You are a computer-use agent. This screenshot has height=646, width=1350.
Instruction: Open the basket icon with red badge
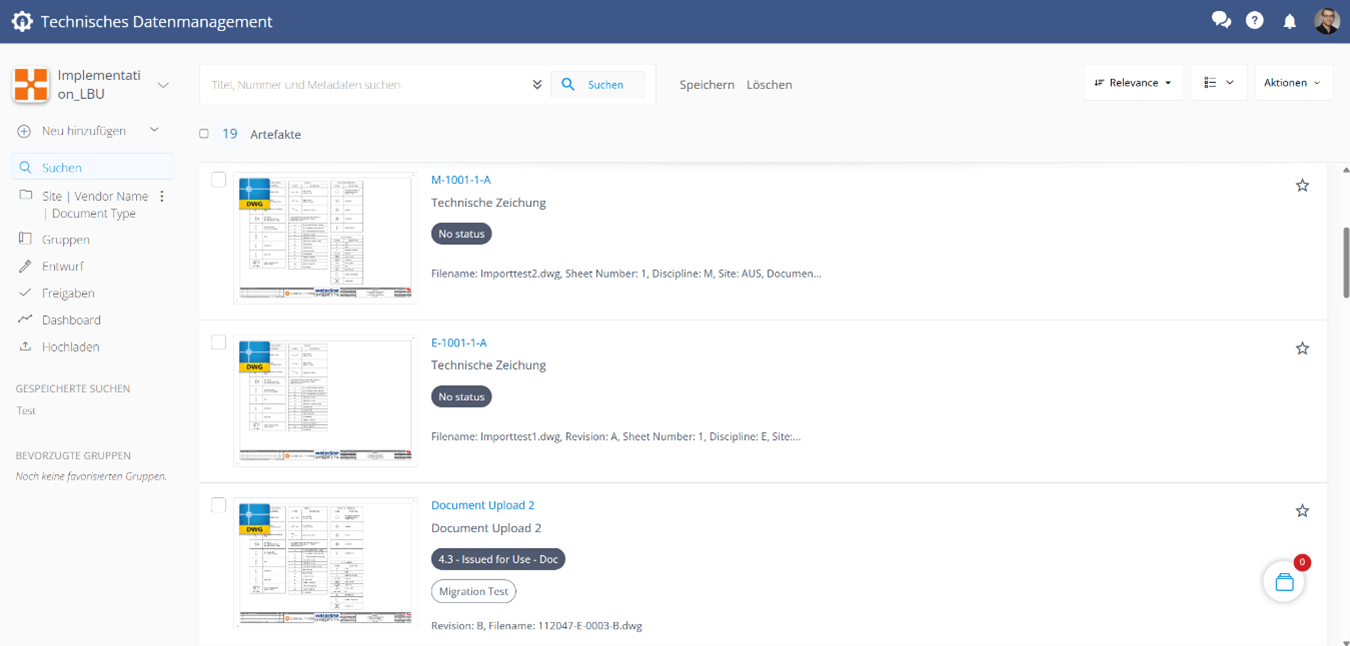1284,582
